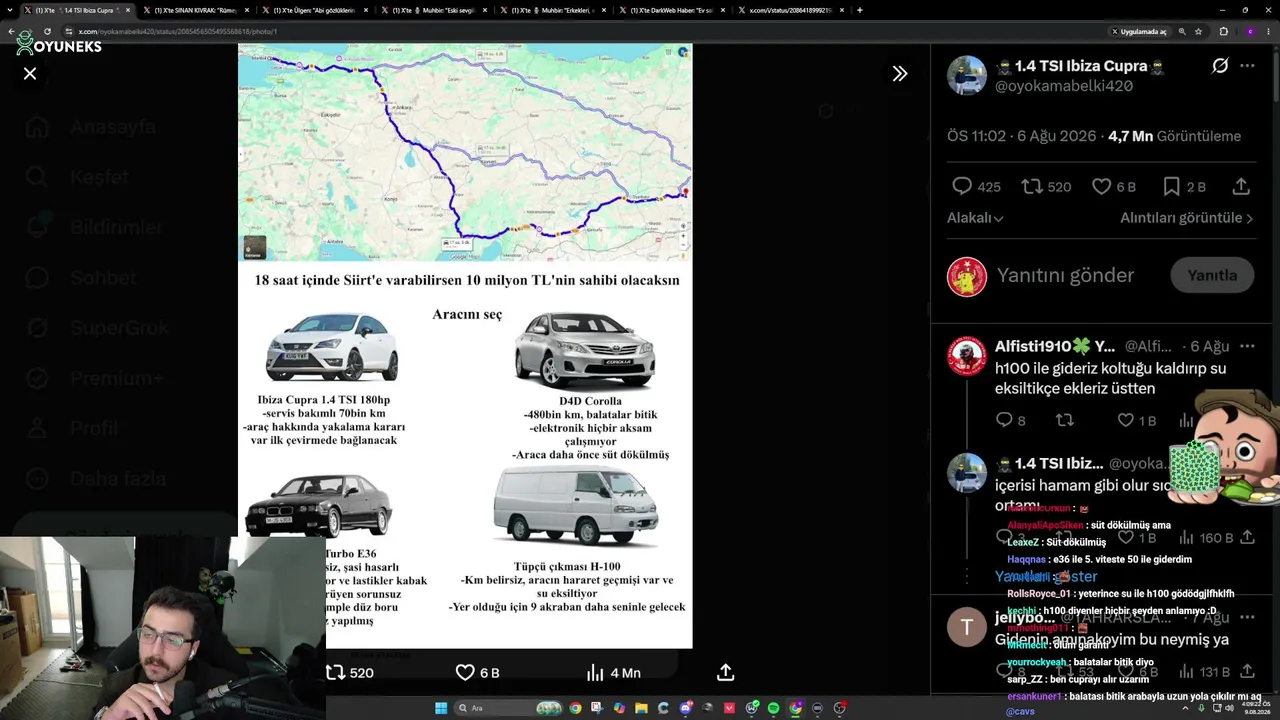This screenshot has height=720, width=1280.
Task: Switch to the DarkWeb Haber tab
Action: click(672, 10)
